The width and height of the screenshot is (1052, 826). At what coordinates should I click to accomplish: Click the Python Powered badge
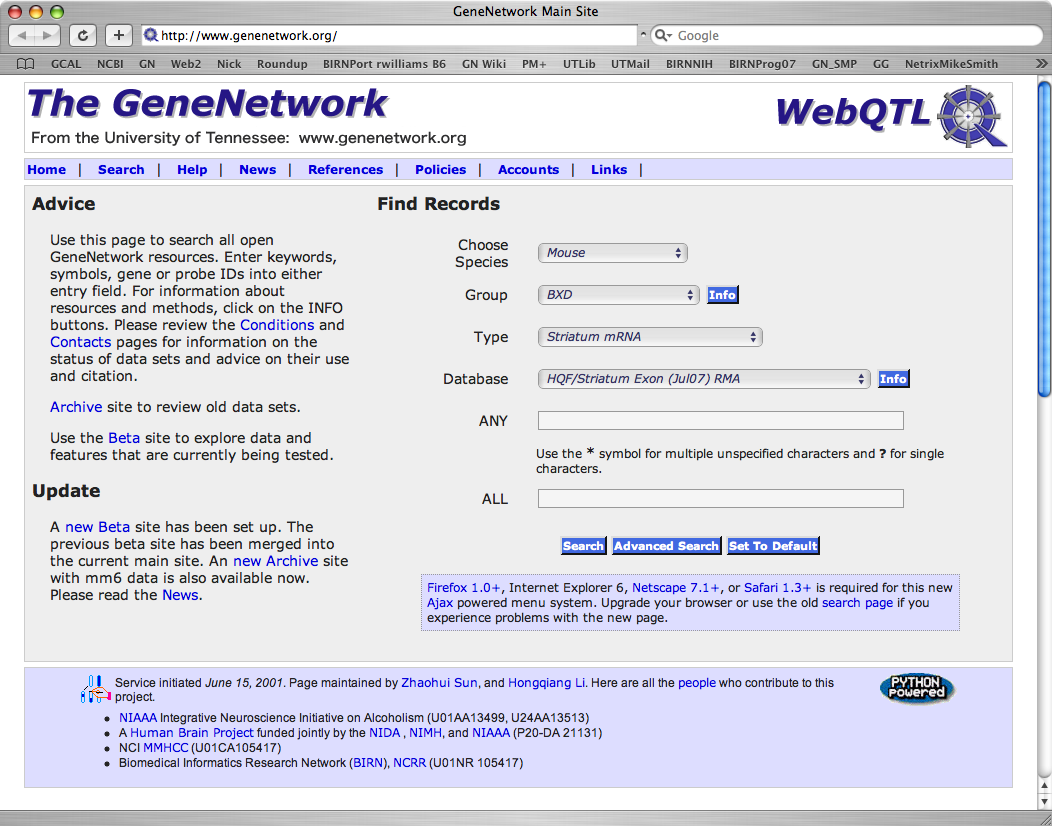(917, 688)
